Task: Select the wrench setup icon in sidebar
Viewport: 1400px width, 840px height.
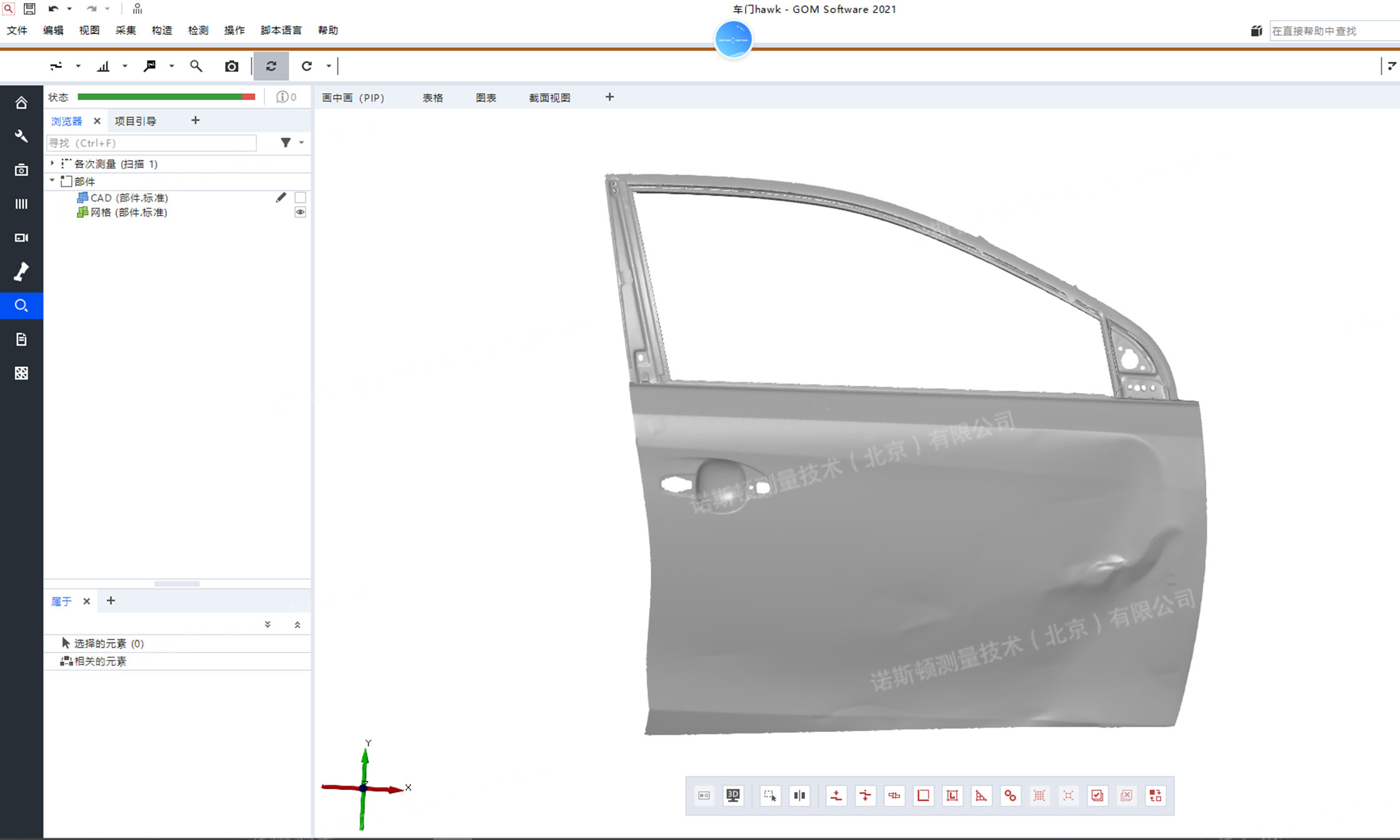Action: pos(21,136)
